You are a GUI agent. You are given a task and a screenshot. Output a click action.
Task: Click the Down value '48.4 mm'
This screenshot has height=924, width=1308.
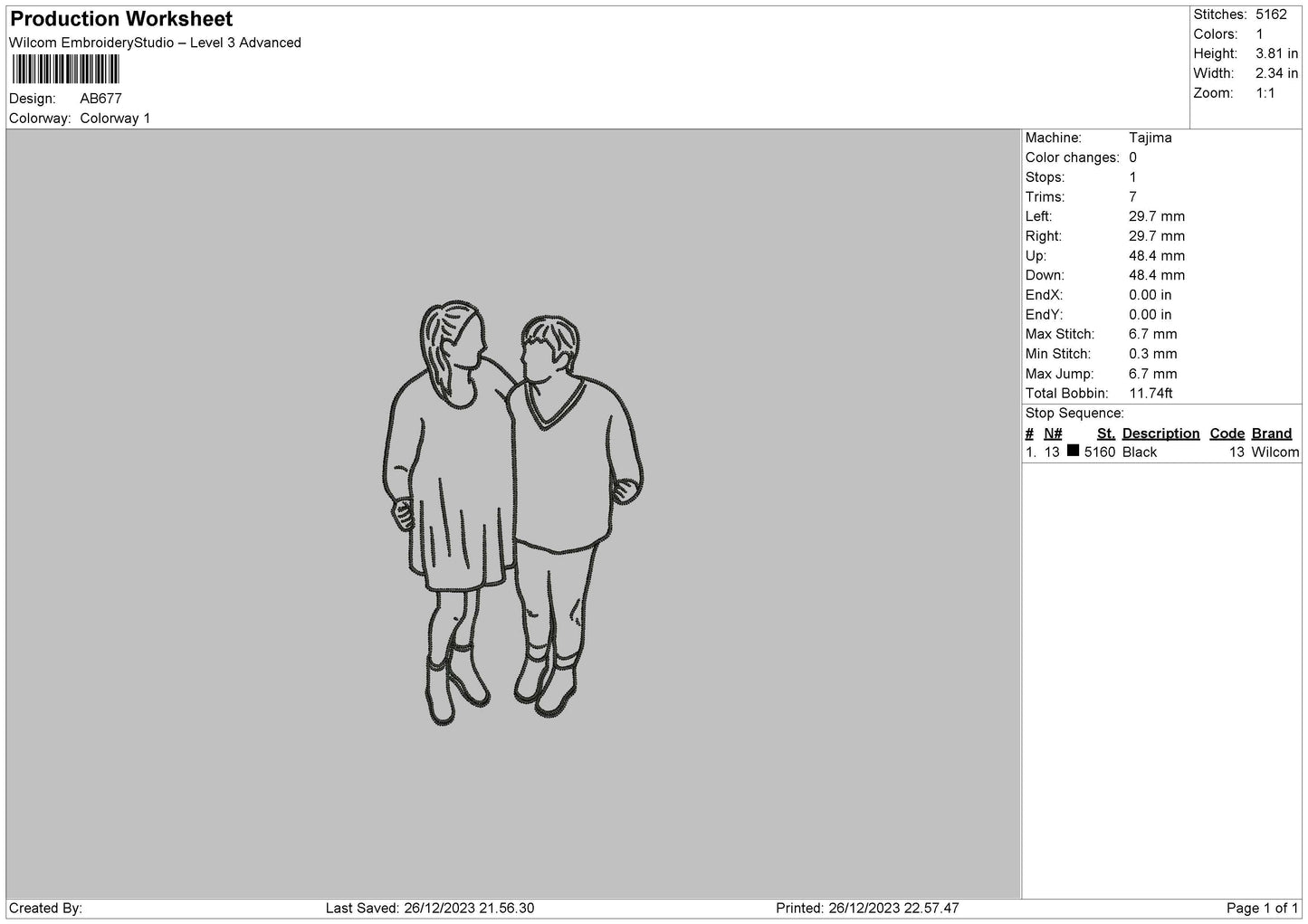point(1157,275)
